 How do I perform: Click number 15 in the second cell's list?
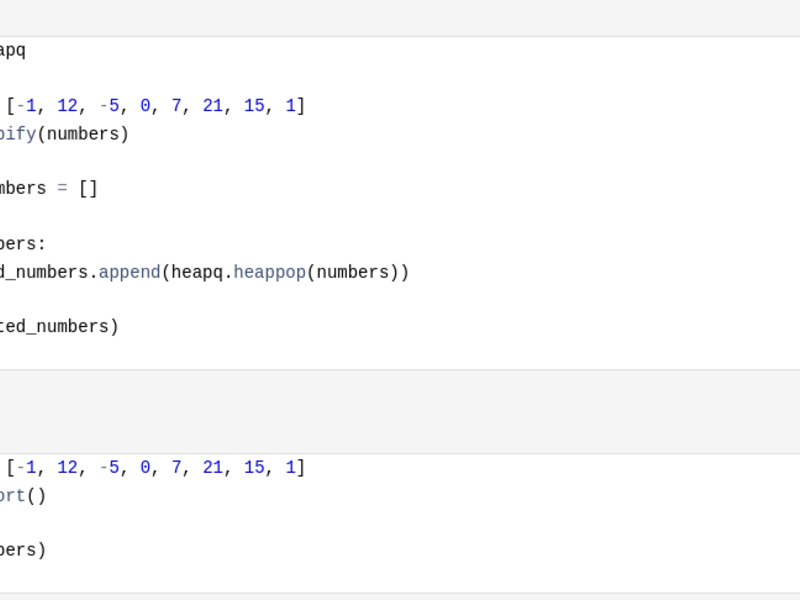[x=254, y=467]
